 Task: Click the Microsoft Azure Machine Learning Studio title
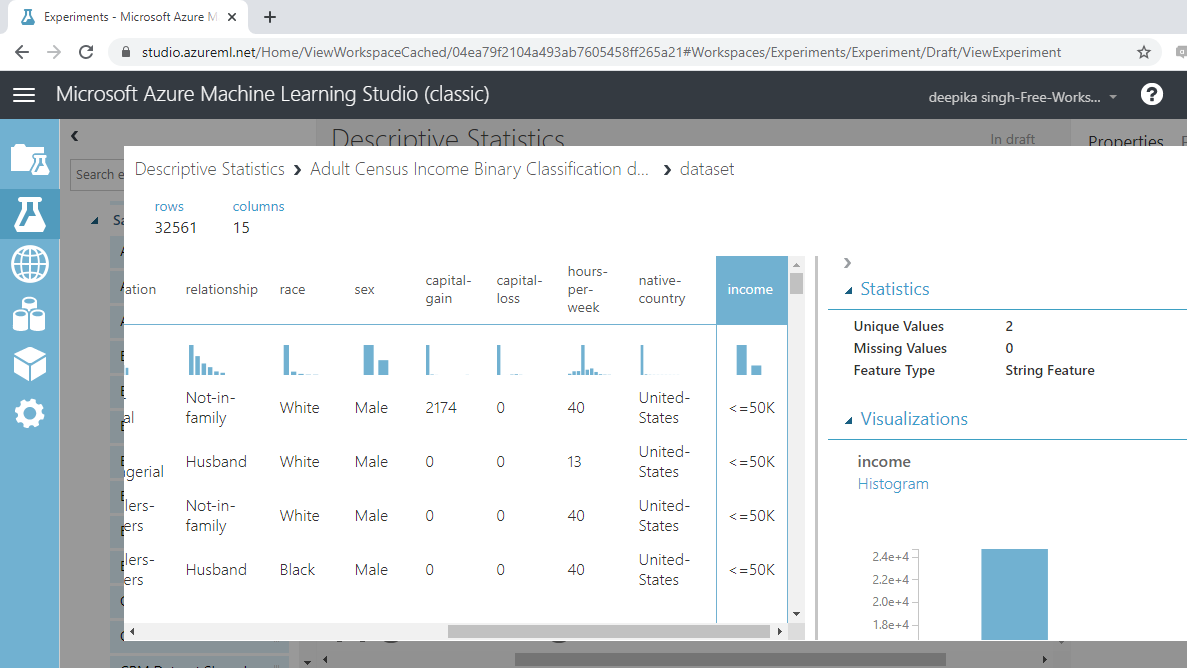[273, 94]
